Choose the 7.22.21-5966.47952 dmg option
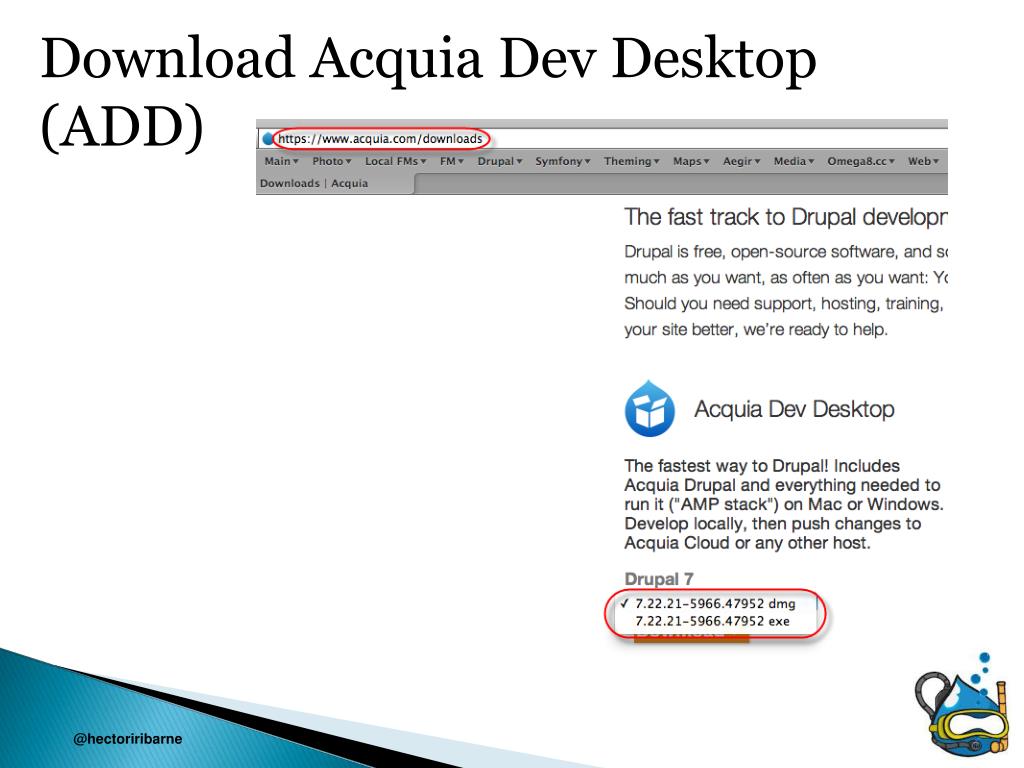Screen dimensions: 1024x768 click(x=715, y=604)
